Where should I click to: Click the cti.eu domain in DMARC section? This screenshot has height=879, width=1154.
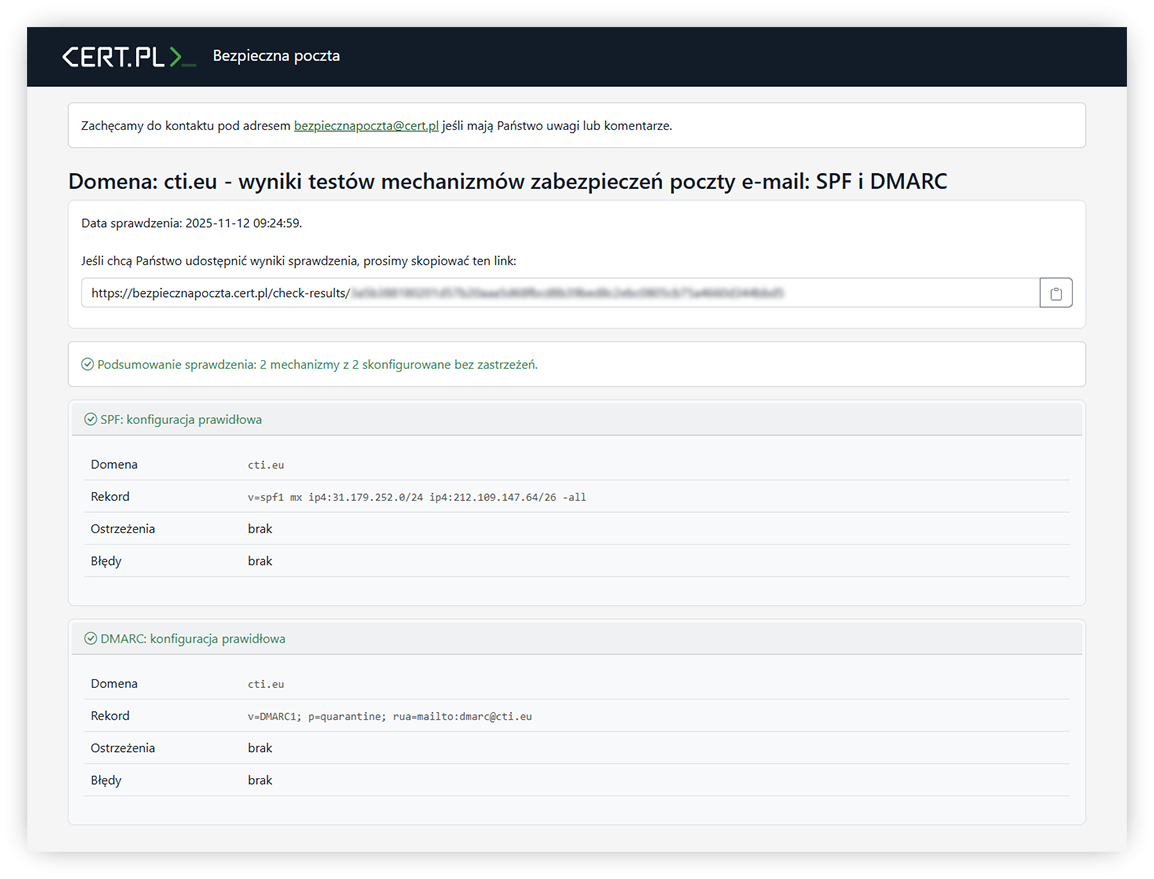tap(266, 684)
